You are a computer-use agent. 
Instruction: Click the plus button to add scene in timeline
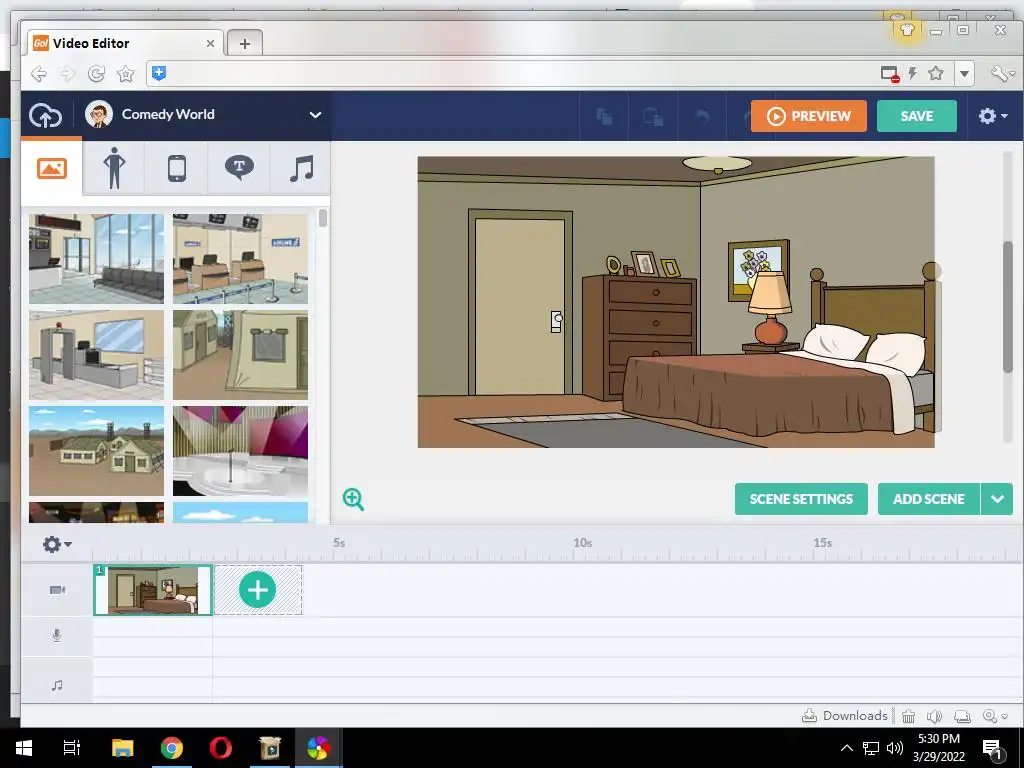pyautogui.click(x=257, y=590)
